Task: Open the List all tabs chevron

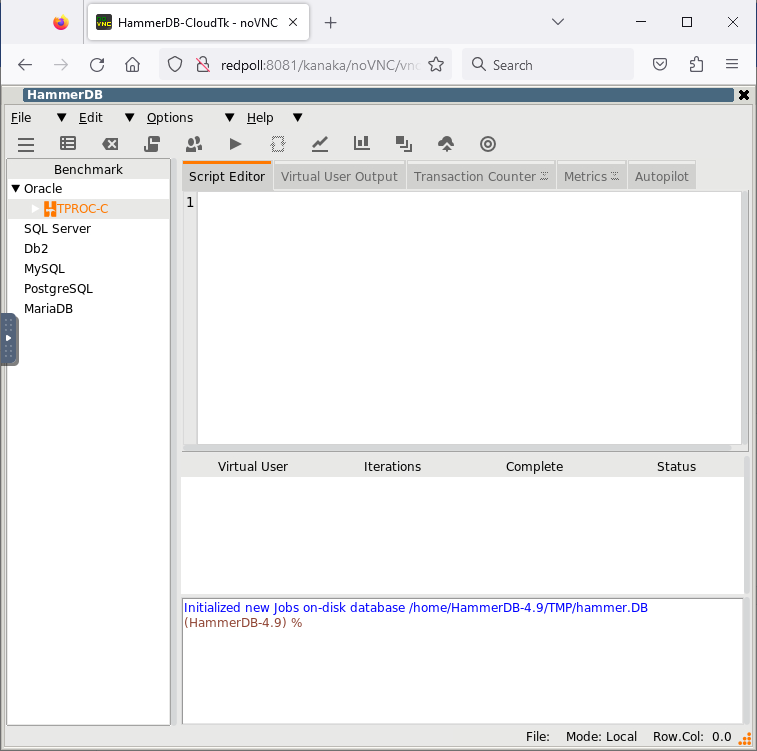Action: (x=558, y=22)
